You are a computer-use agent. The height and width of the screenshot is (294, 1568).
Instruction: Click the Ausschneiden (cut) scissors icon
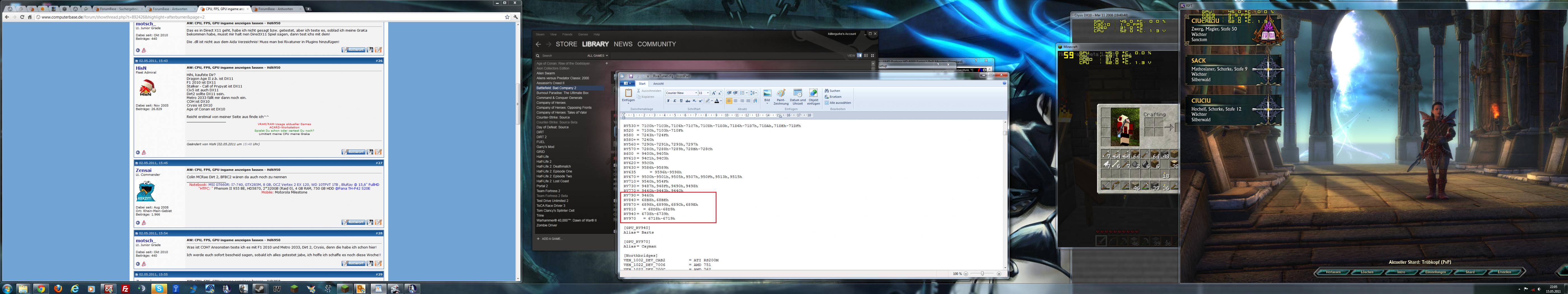[639, 91]
